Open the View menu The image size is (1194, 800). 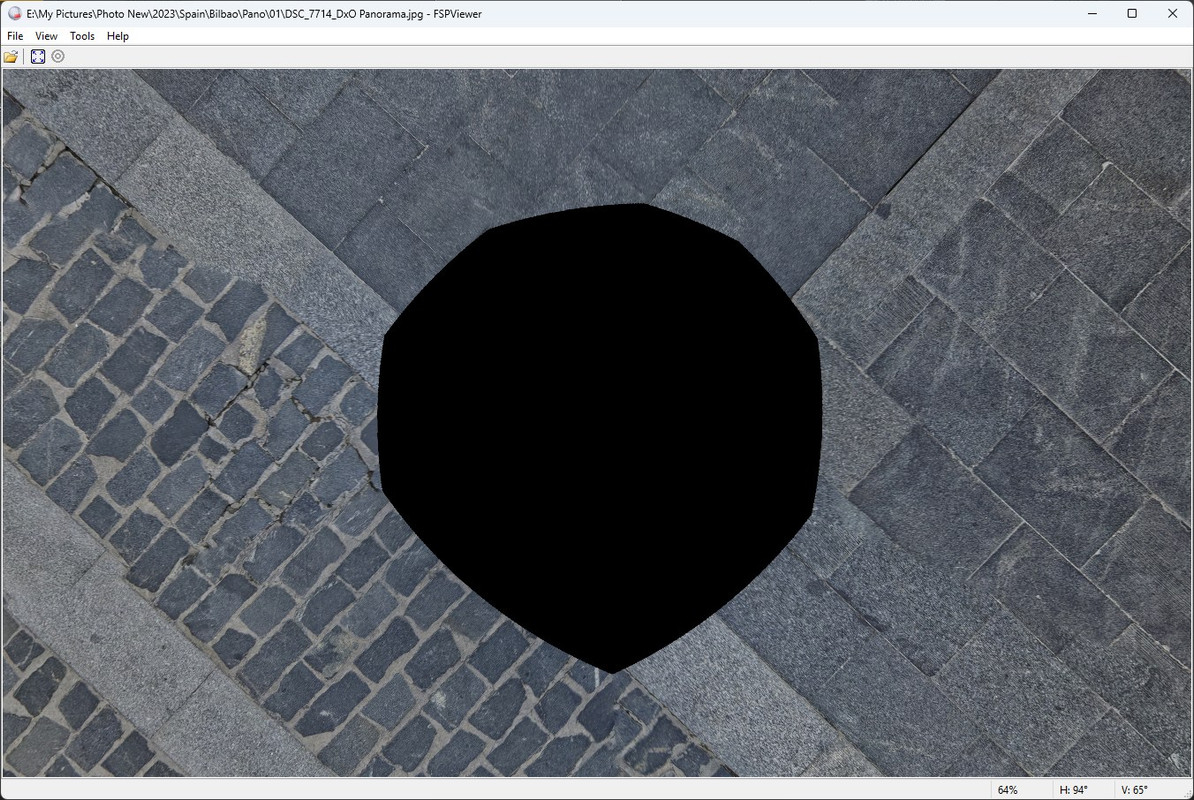[46, 36]
